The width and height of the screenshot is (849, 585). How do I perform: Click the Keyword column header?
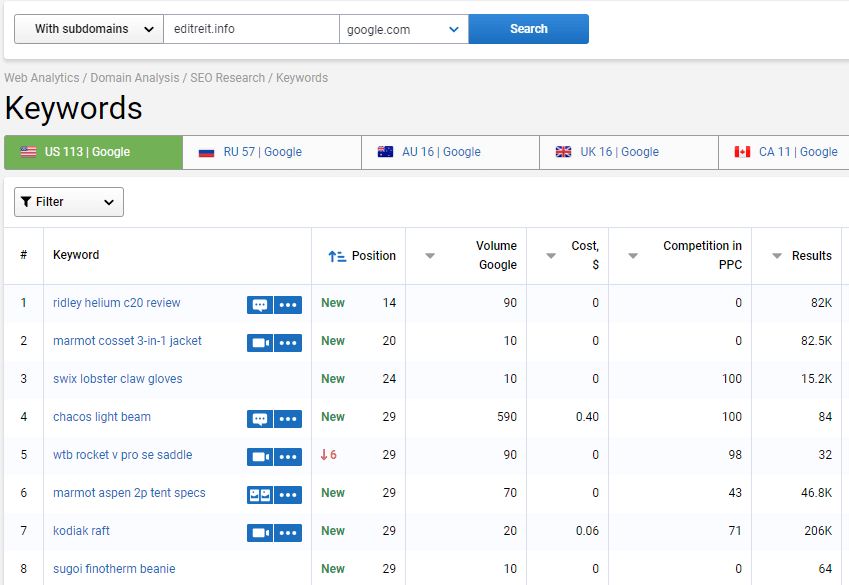pyautogui.click(x=76, y=255)
